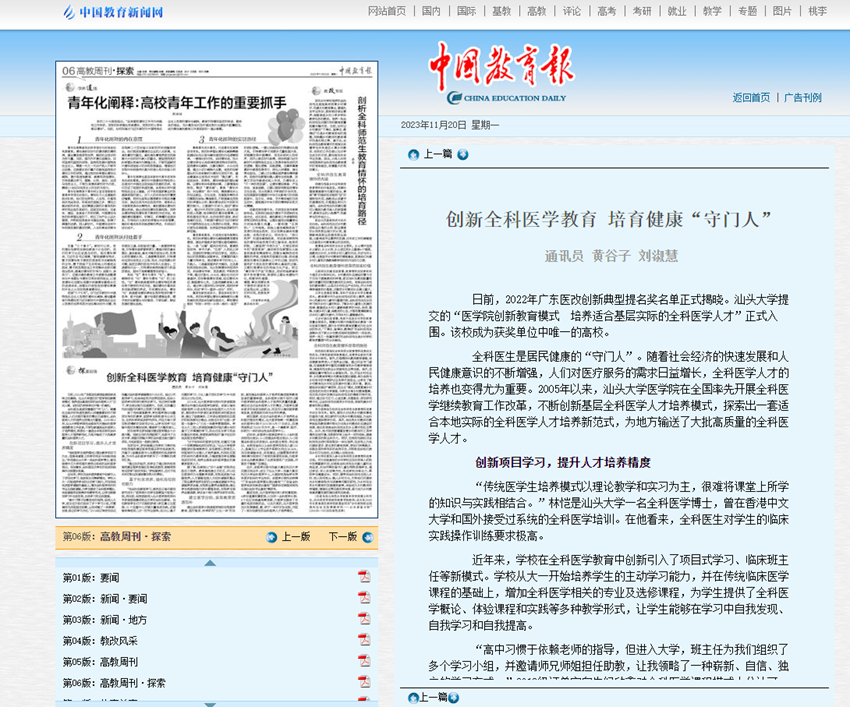Open the 评论 navigation item
850x707 pixels.
point(571,11)
